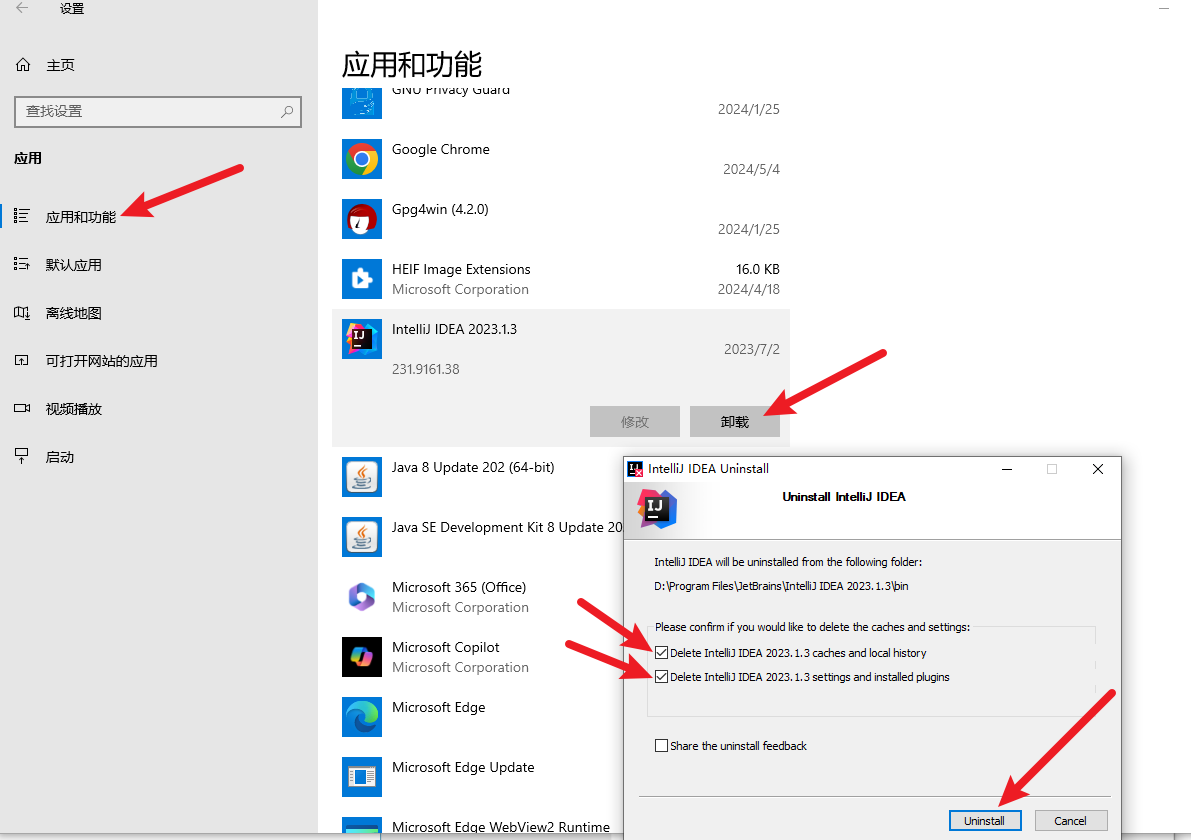The width and height of the screenshot is (1191, 840).
Task: Select Gpg4win (4.2.0) entry text
Action: [x=441, y=210]
